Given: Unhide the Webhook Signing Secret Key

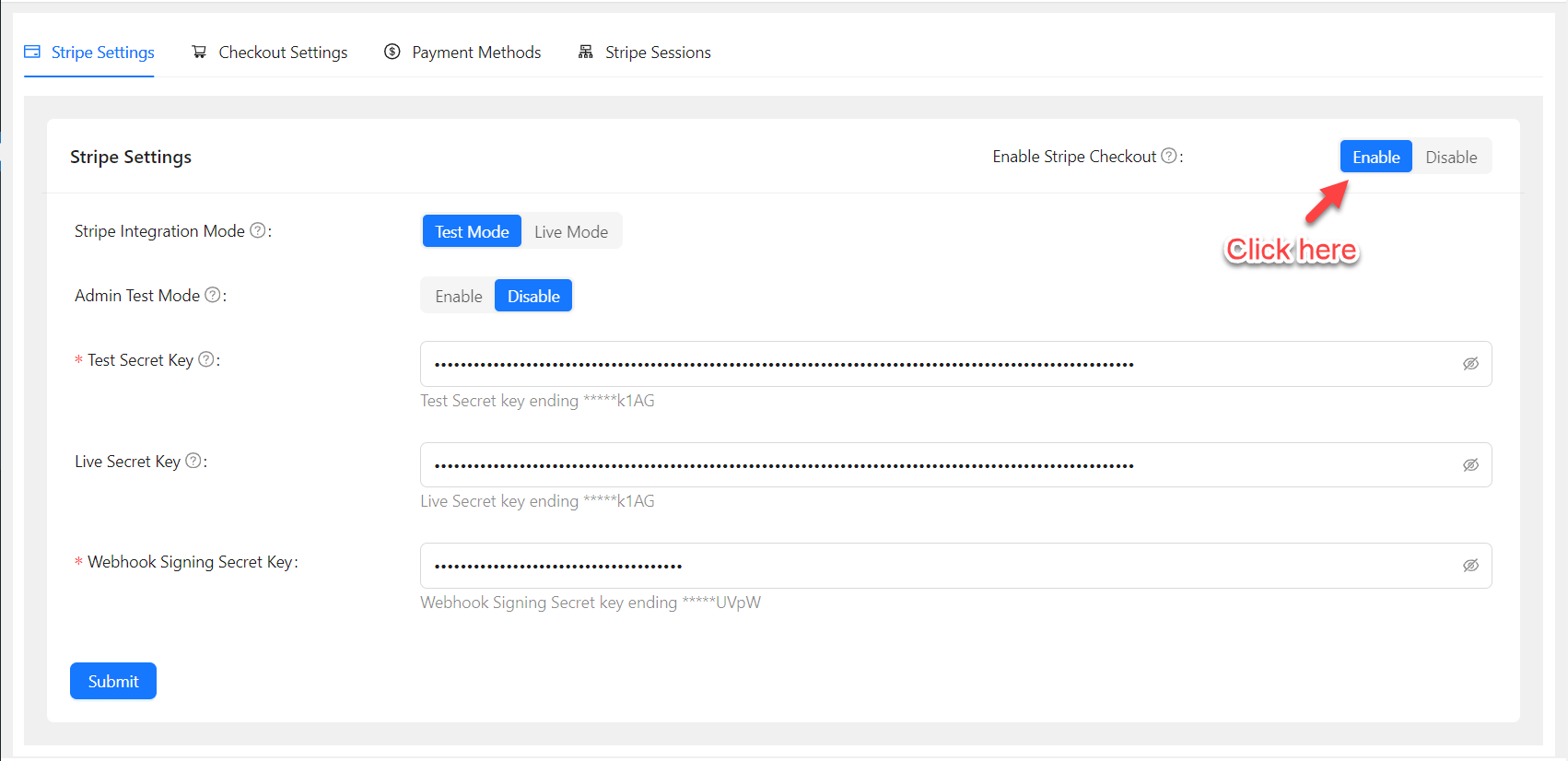Looking at the screenshot, I should [x=1470, y=566].
